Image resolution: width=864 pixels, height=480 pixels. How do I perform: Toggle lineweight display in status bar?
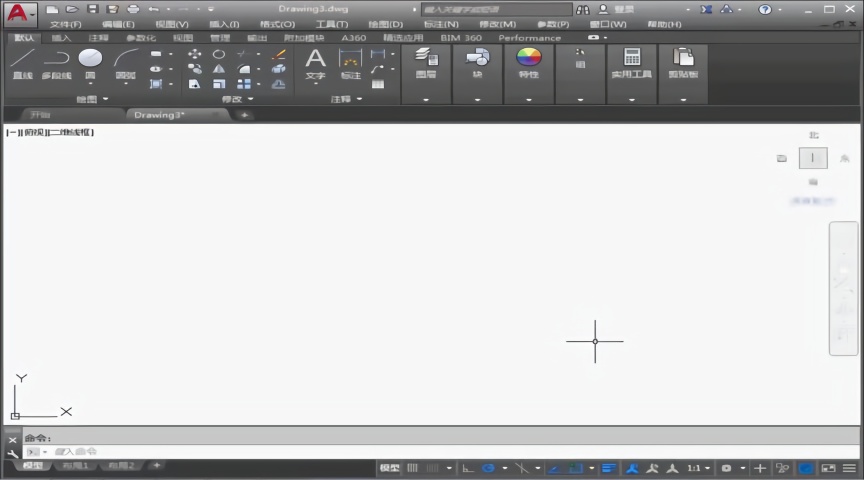point(608,468)
